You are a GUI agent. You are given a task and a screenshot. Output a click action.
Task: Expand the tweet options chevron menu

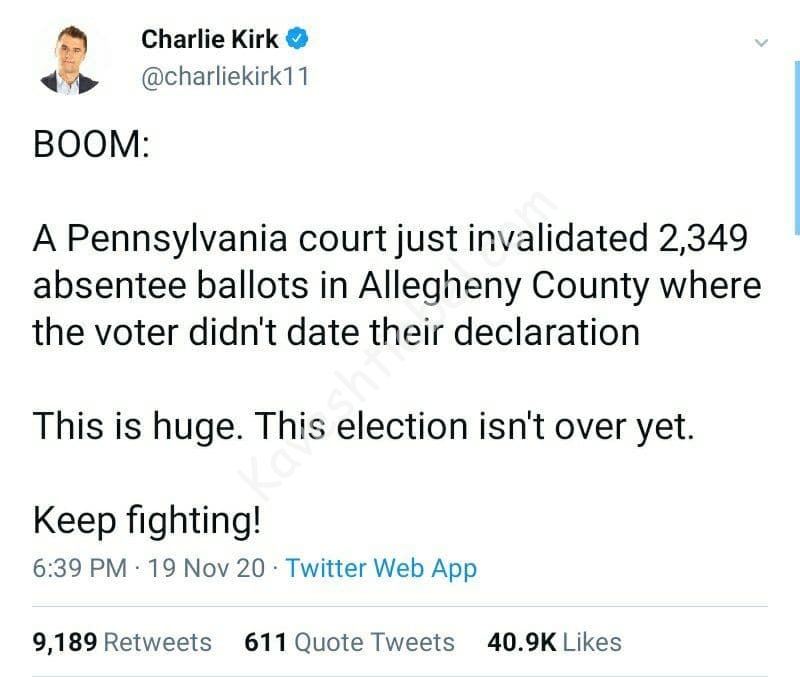[x=761, y=43]
